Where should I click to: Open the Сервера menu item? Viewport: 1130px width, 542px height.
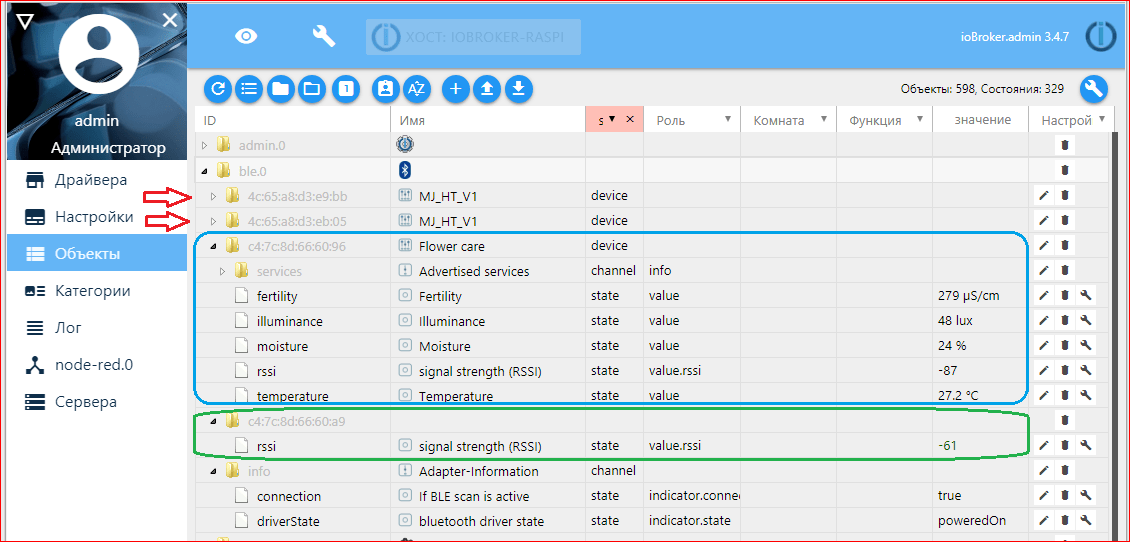click(x=97, y=401)
